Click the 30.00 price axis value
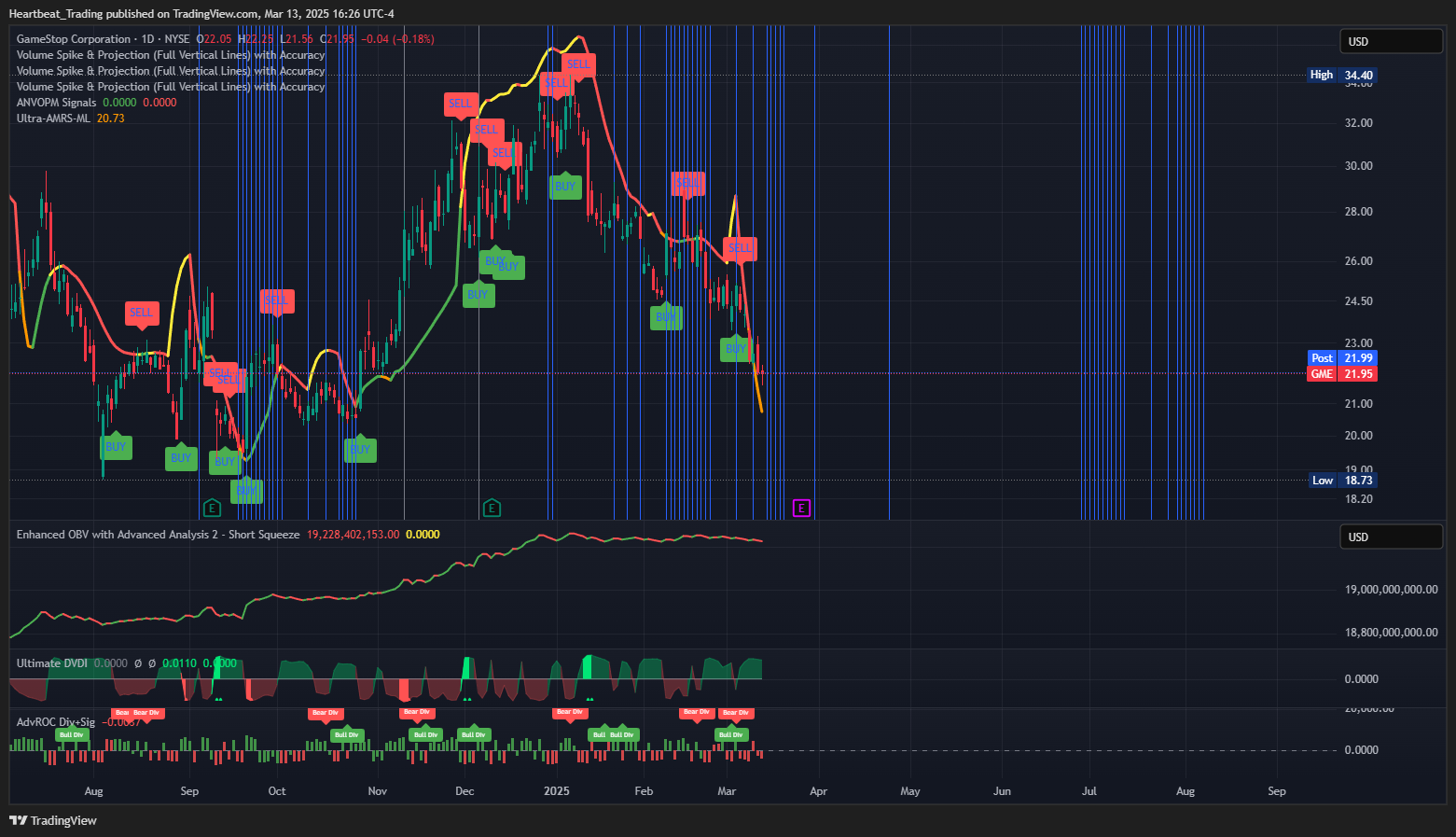 (x=1358, y=166)
